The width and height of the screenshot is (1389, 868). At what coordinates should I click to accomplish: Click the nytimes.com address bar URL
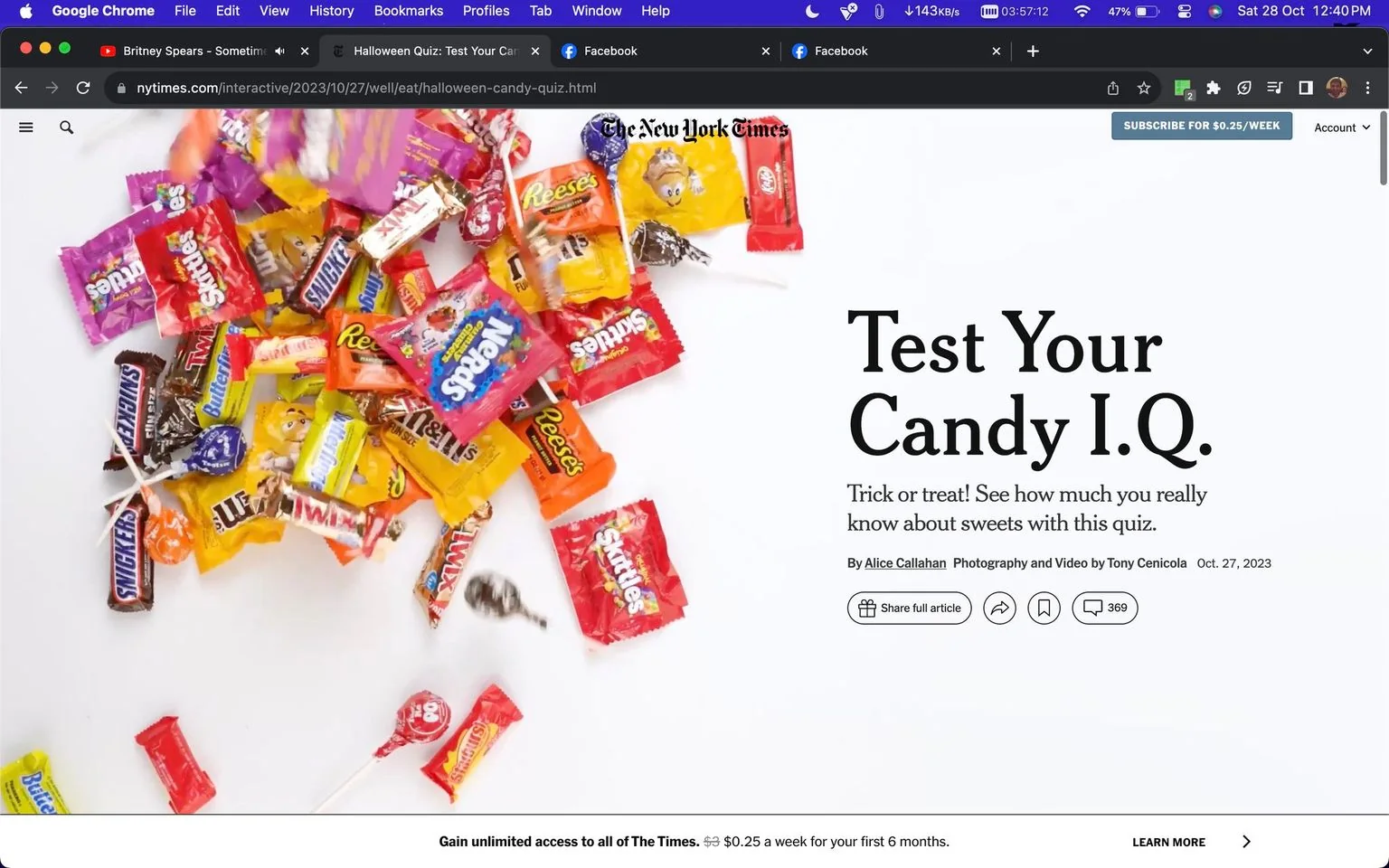pyautogui.click(x=366, y=88)
